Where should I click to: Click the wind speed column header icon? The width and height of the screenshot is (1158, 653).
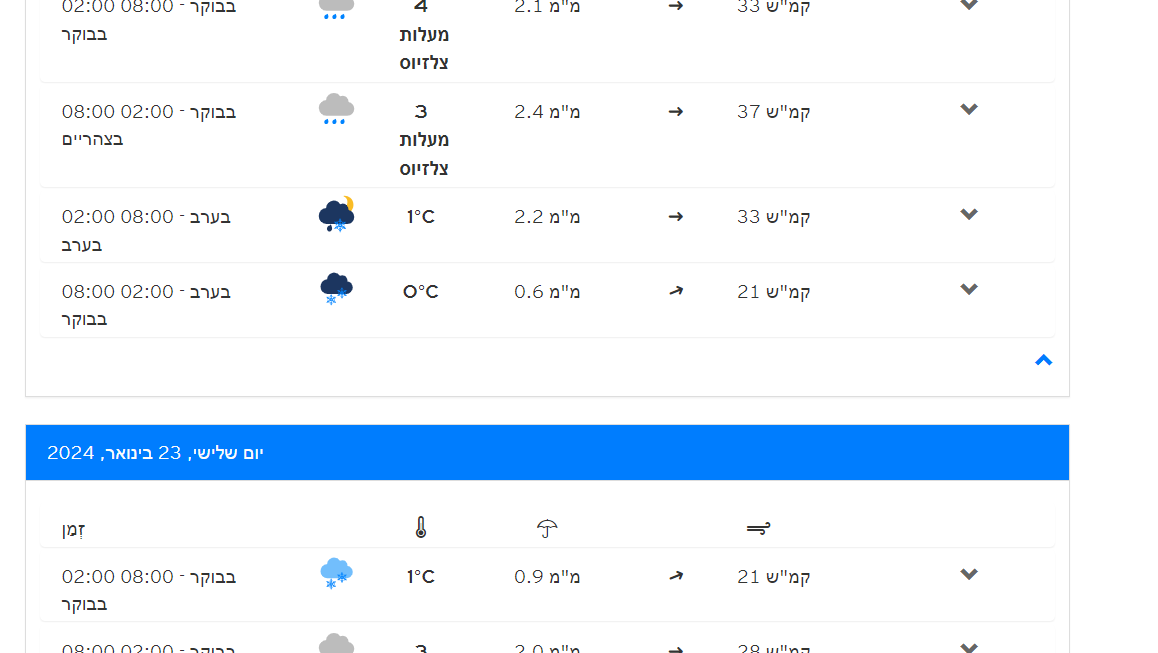758,528
